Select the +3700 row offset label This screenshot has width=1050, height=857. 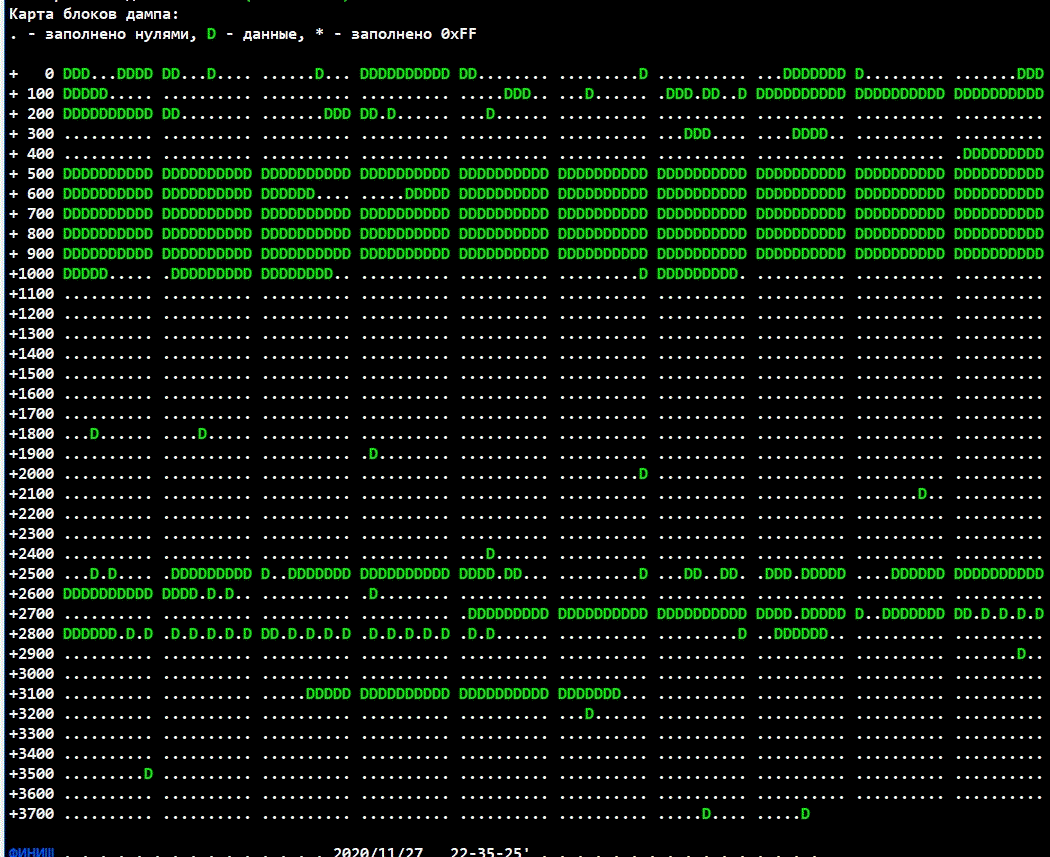[x=31, y=814]
